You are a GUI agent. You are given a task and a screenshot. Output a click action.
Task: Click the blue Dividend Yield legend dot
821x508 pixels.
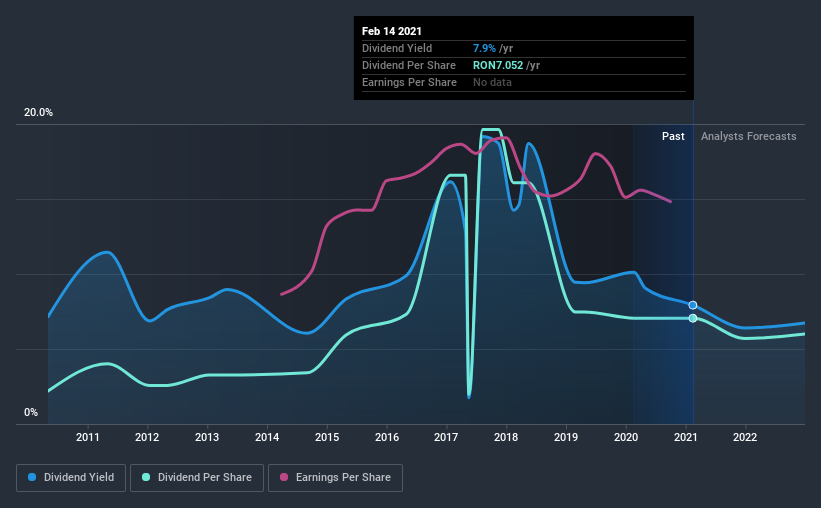pos(32,477)
